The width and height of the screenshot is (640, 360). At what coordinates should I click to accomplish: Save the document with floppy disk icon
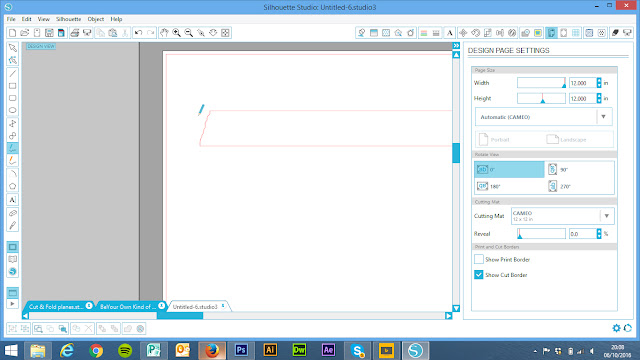pyautogui.click(x=49, y=33)
